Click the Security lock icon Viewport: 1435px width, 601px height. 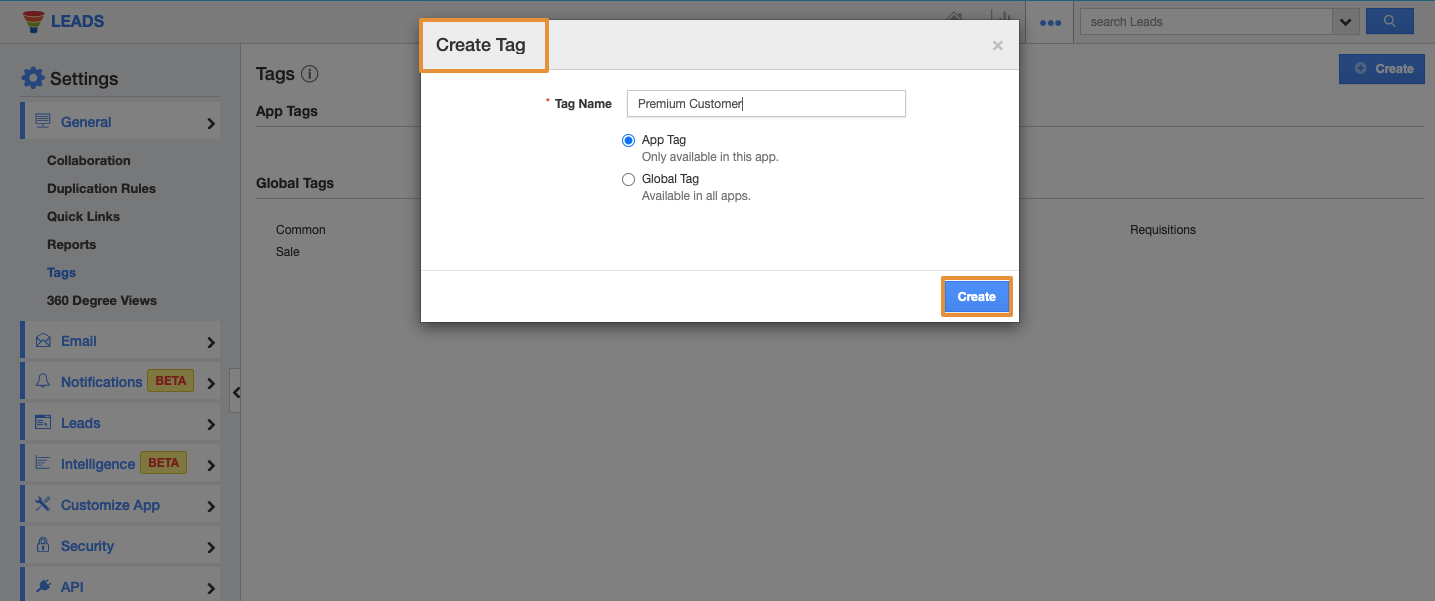(43, 546)
